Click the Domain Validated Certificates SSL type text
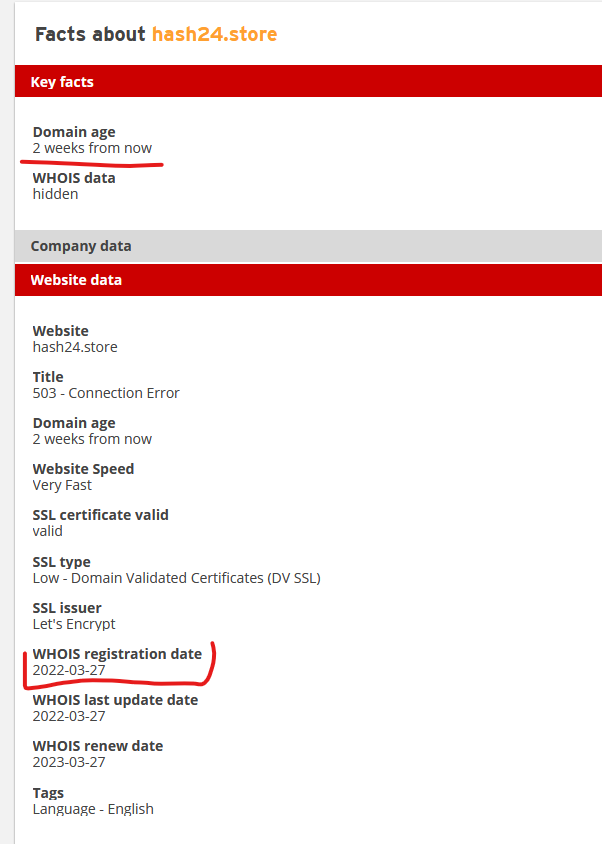Screen dimensions: 602x844 tap(176, 578)
